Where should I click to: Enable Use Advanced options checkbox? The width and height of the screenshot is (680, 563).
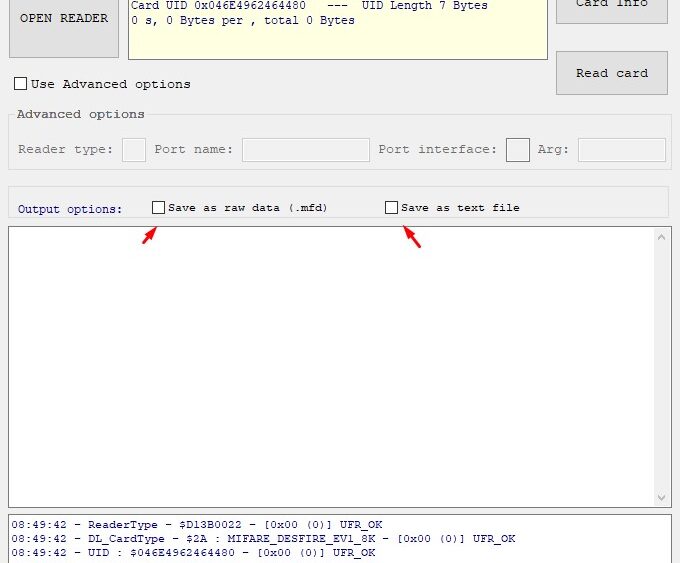click(20, 84)
